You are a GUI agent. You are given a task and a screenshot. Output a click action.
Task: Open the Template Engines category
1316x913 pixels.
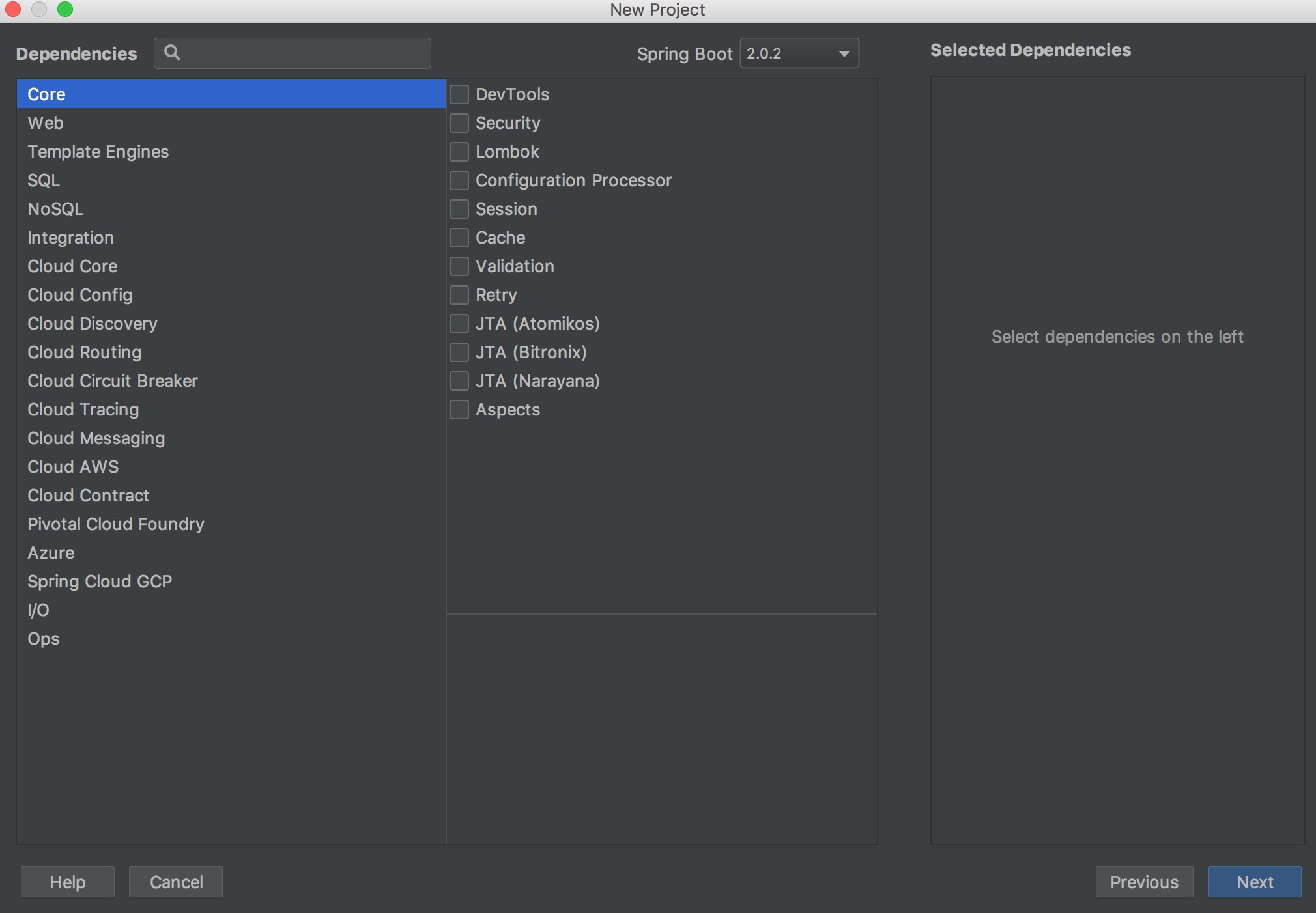(98, 152)
